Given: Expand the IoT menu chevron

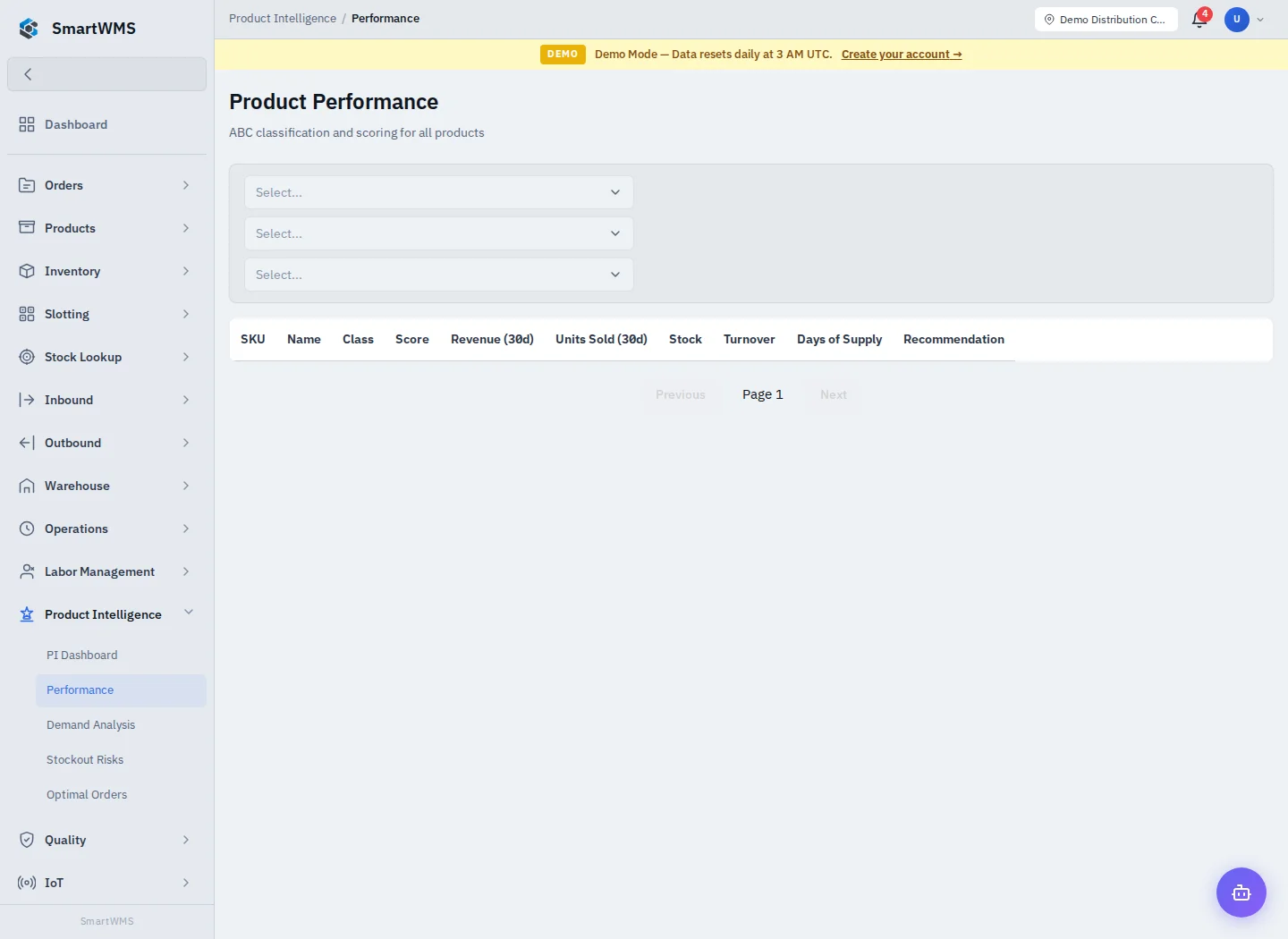Looking at the screenshot, I should [186, 883].
